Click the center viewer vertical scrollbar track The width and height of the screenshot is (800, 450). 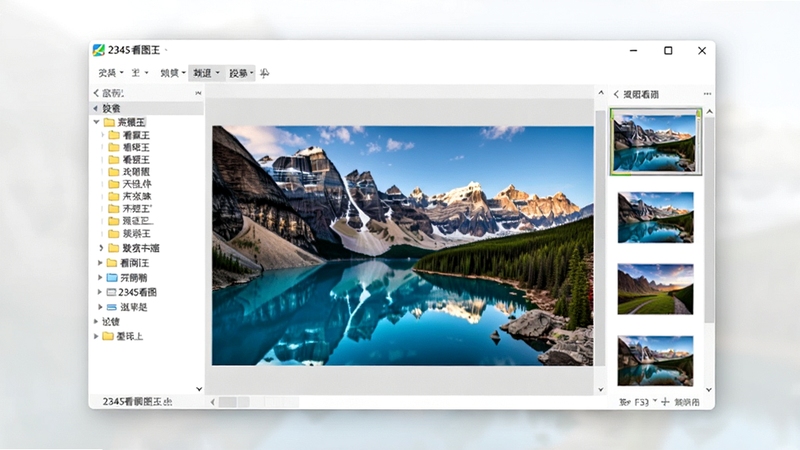[x=601, y=238]
